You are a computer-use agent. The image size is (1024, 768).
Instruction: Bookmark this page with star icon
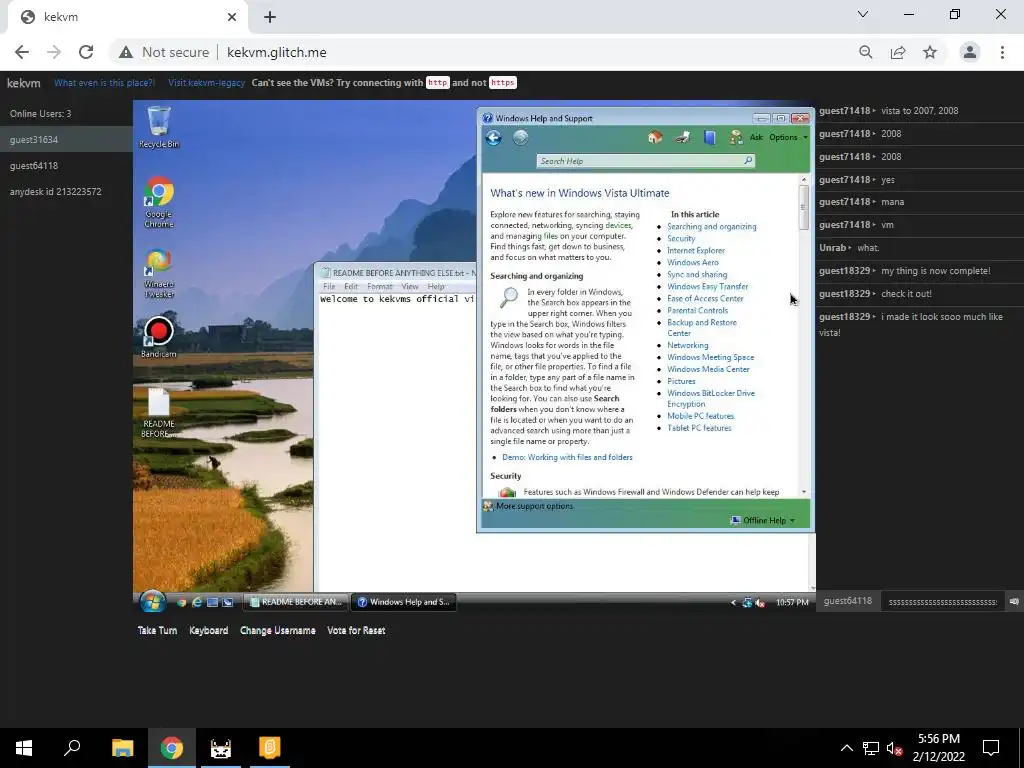[x=930, y=52]
